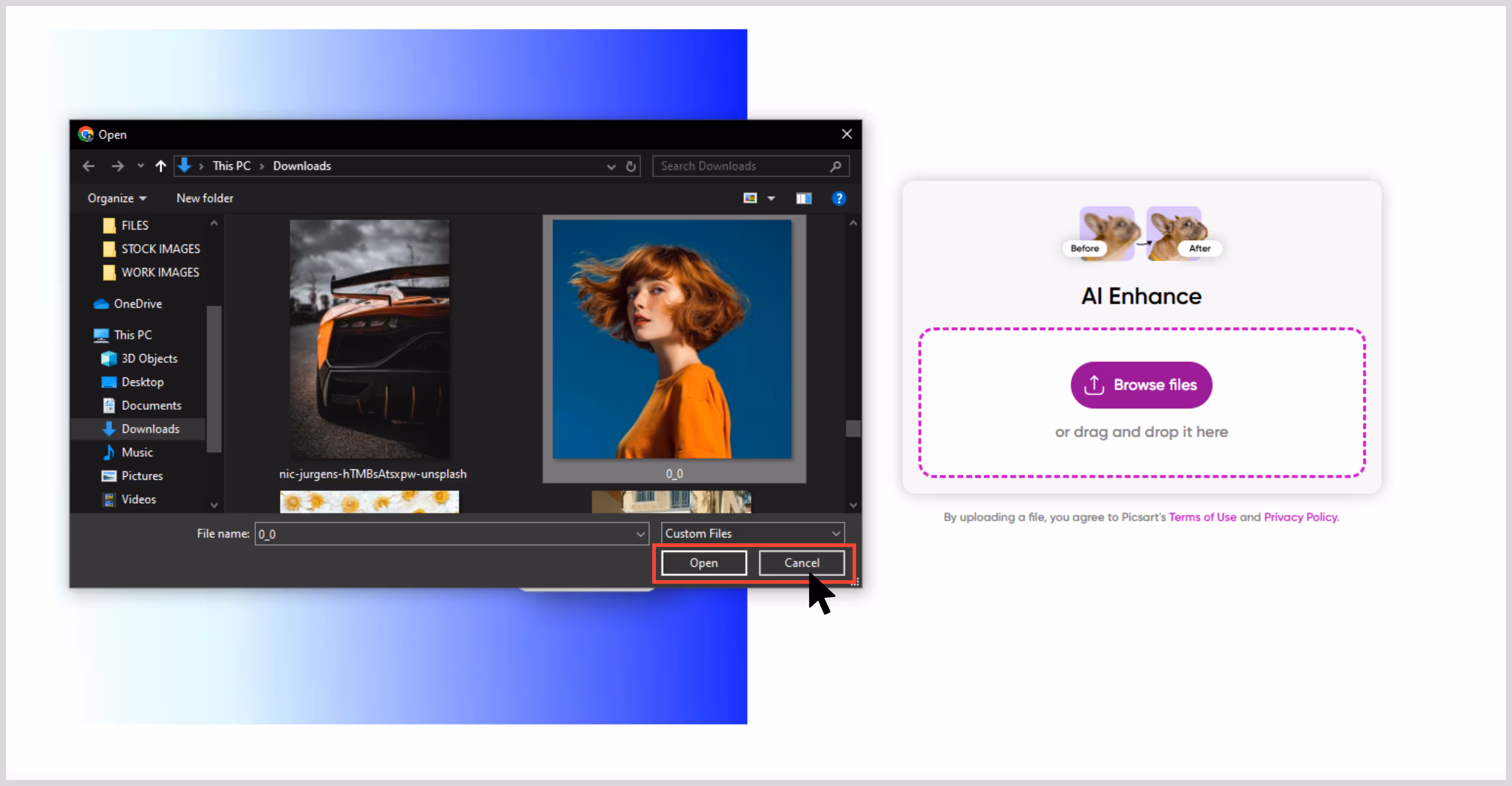This screenshot has height=786, width=1512.
Task: Click the search magnifier icon
Action: pos(835,166)
